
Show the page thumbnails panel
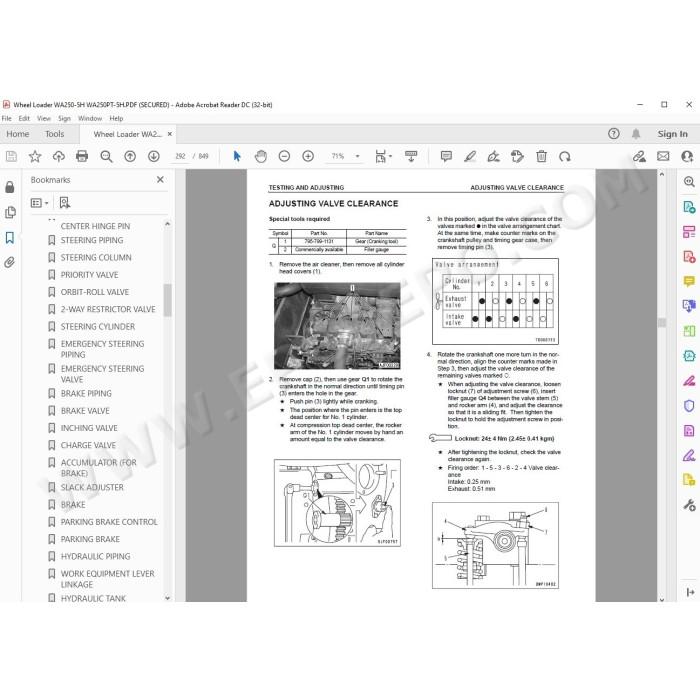tap(10, 212)
